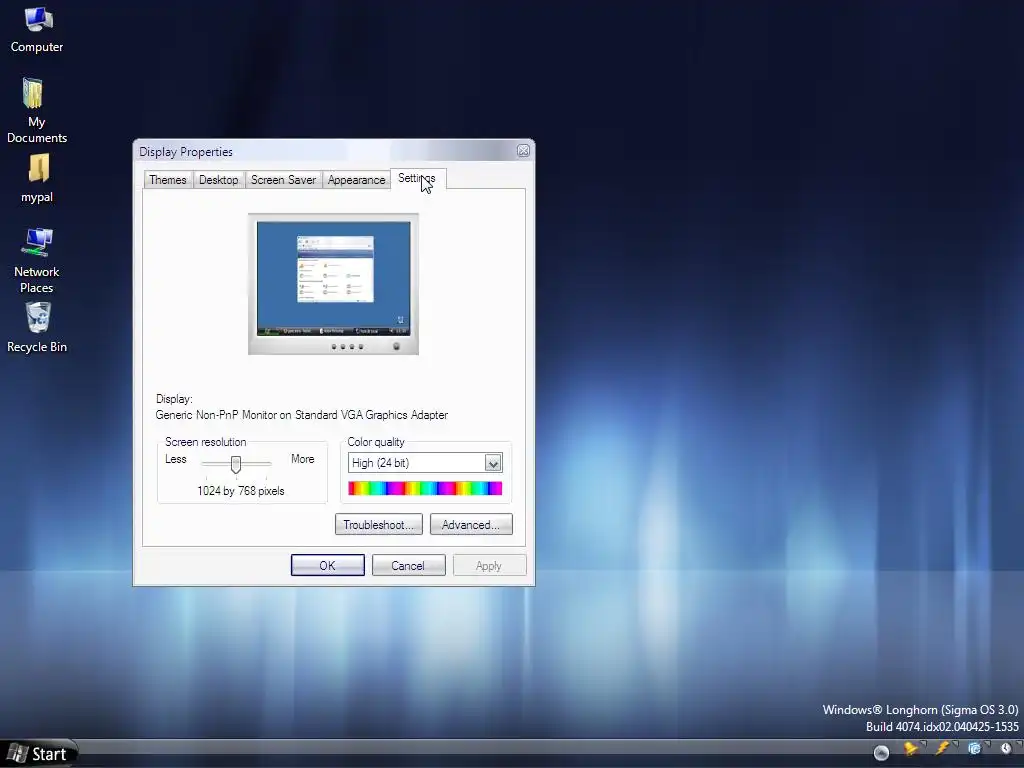1024x768 pixels.
Task: Open Advanced... display settings
Action: click(471, 524)
